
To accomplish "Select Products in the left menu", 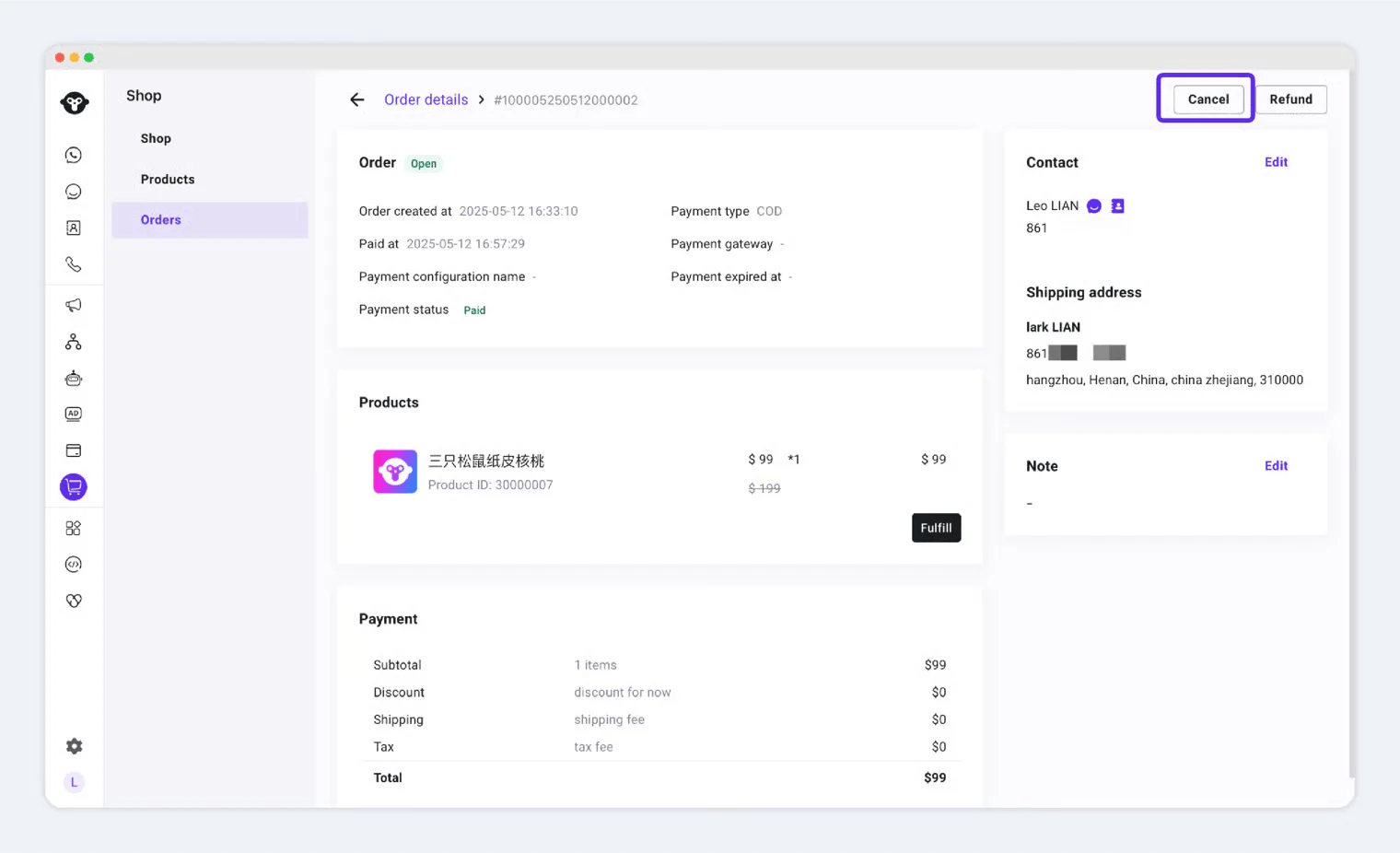I will point(168,180).
